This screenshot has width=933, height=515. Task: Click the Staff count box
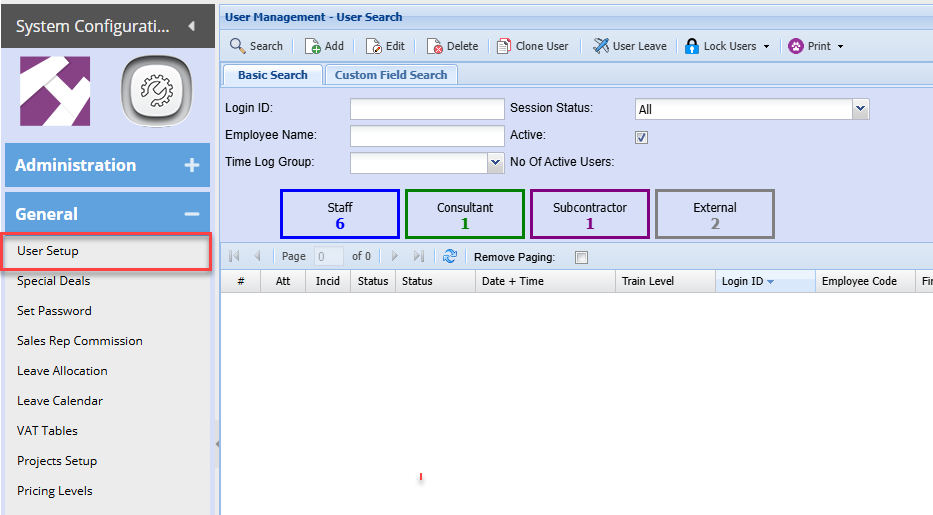(x=340, y=214)
